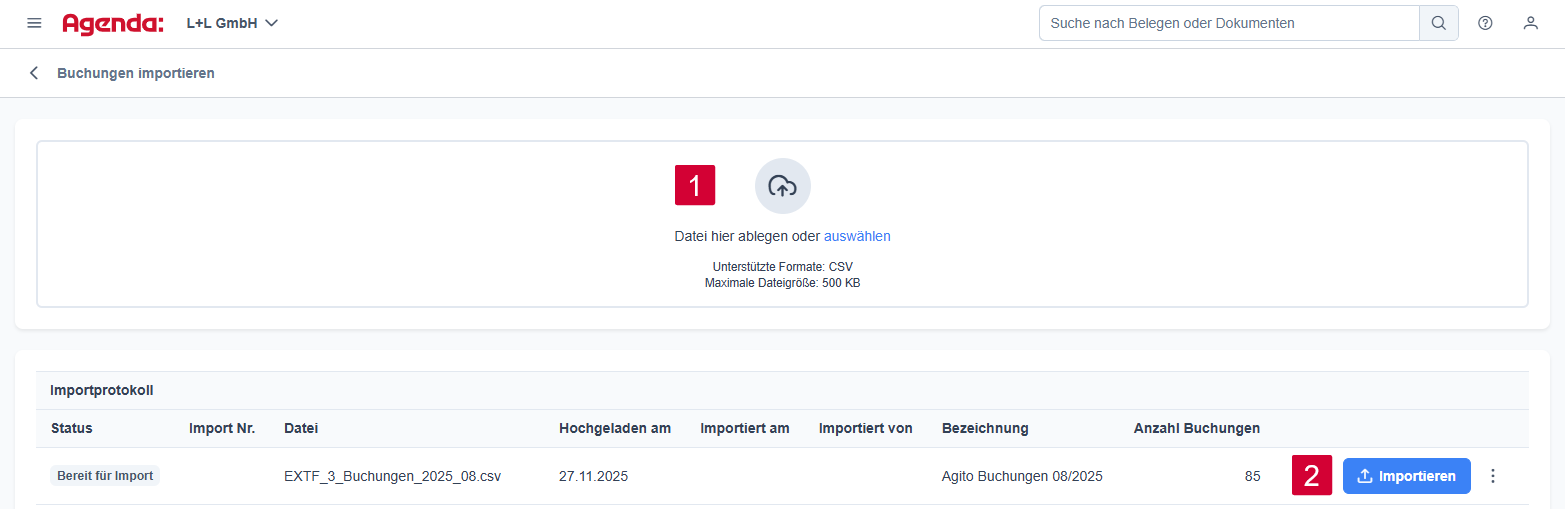Select file EXTF_3_Buchungen_2025_08.csv in the list
Screen dimensions: 1565x509
click(x=392, y=476)
